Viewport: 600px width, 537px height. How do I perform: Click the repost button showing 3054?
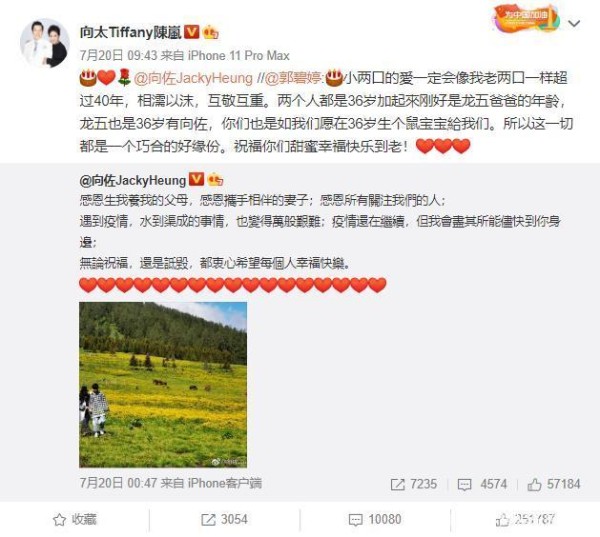pos(224,519)
